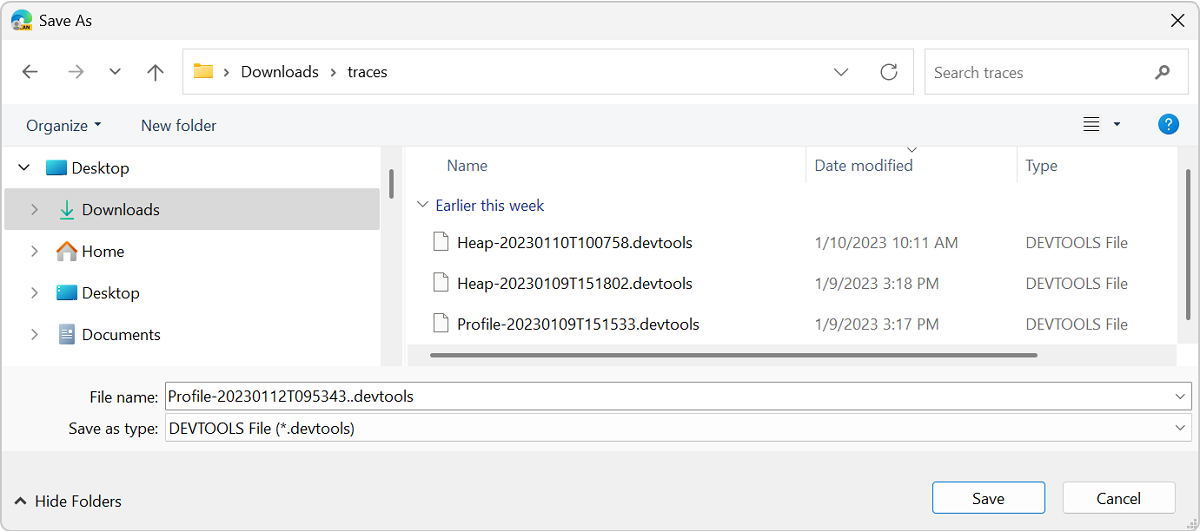Expand the Documents tree node

pos(34,335)
